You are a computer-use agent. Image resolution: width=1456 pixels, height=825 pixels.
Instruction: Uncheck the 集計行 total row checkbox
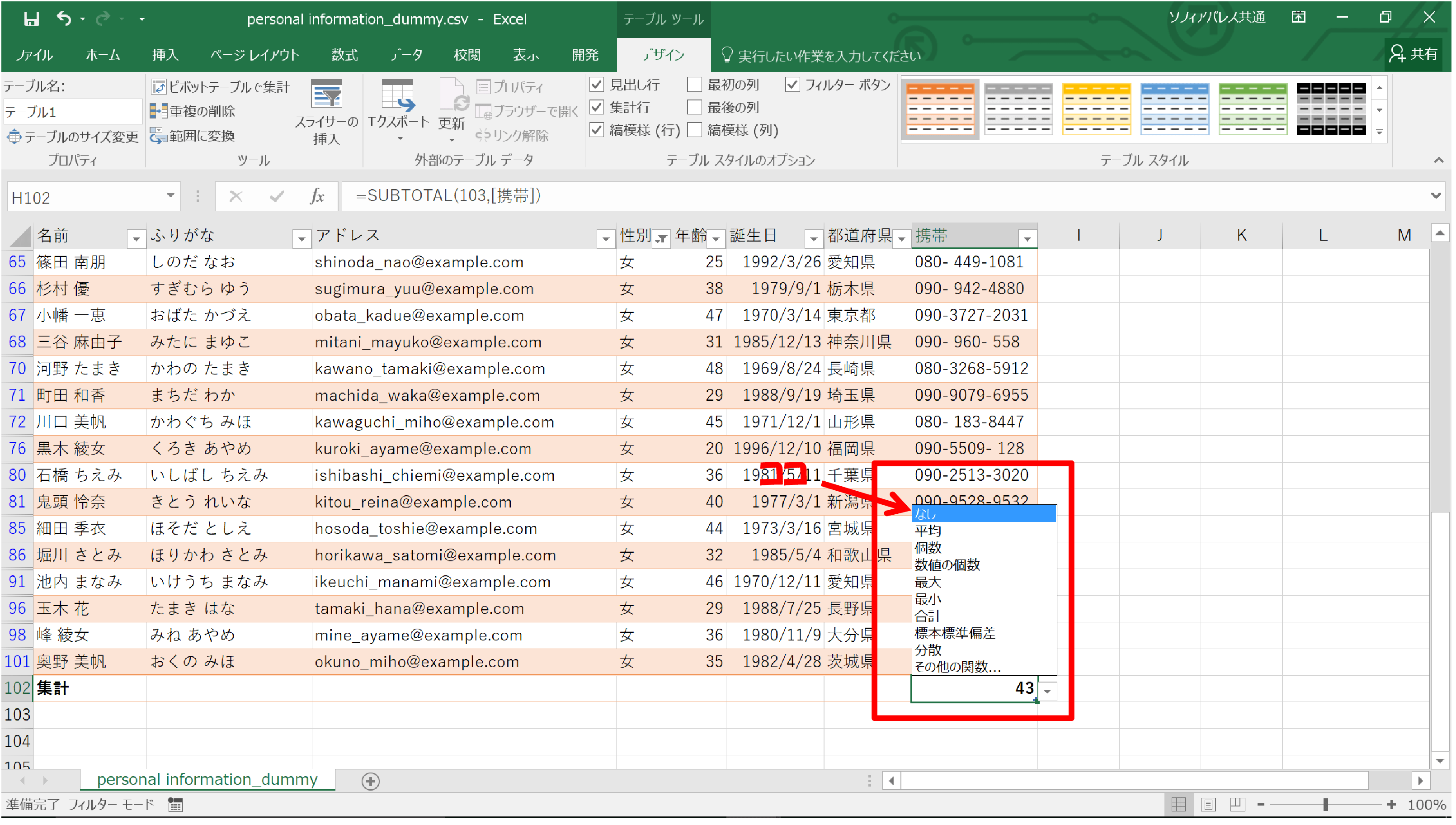coord(597,107)
